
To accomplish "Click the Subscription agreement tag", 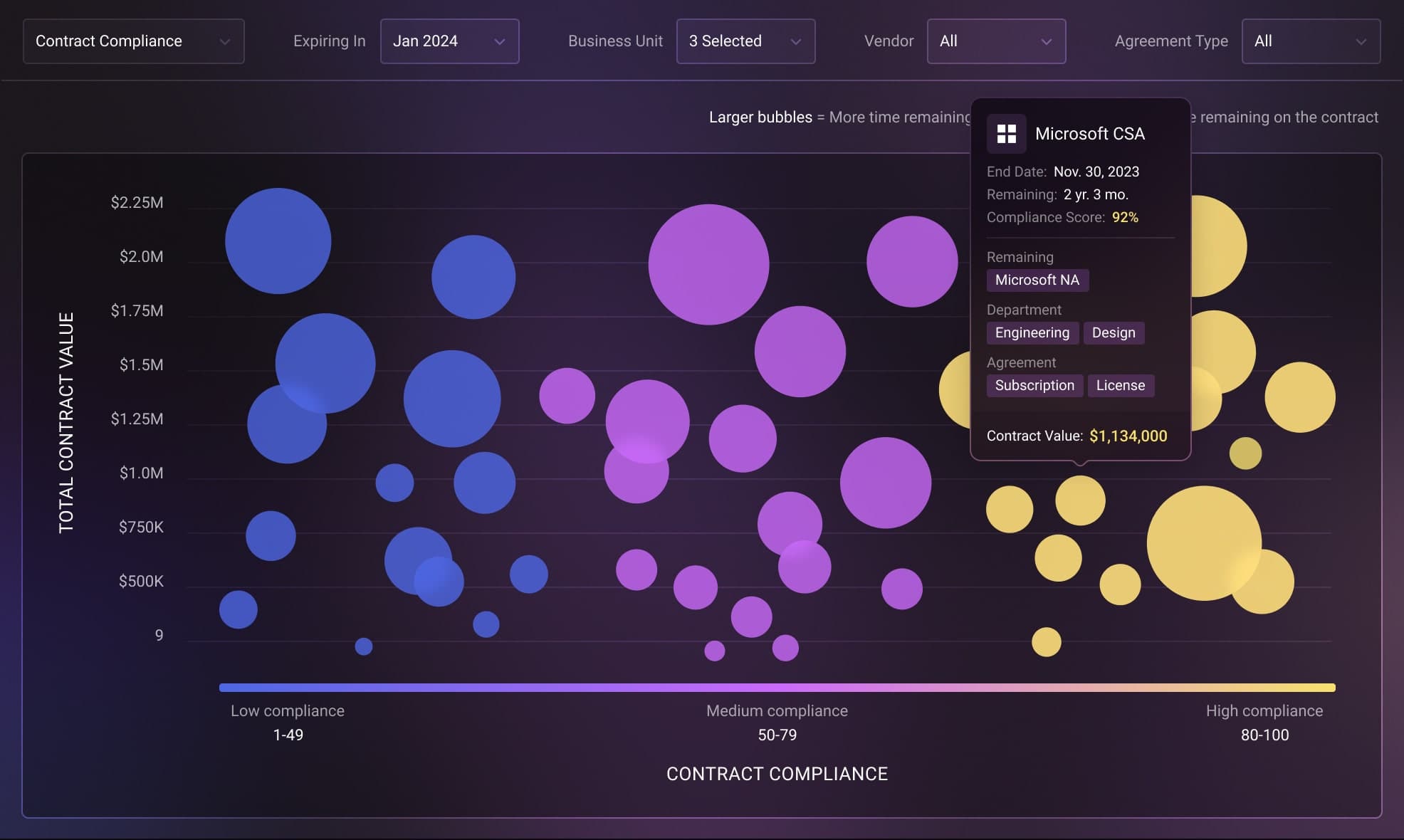I will (x=1034, y=385).
